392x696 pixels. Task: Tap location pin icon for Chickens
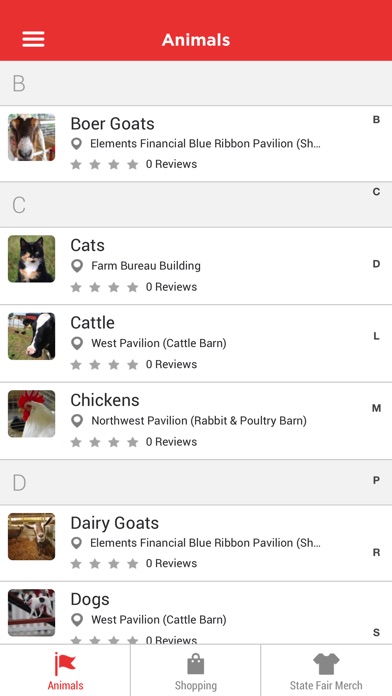(x=77, y=421)
